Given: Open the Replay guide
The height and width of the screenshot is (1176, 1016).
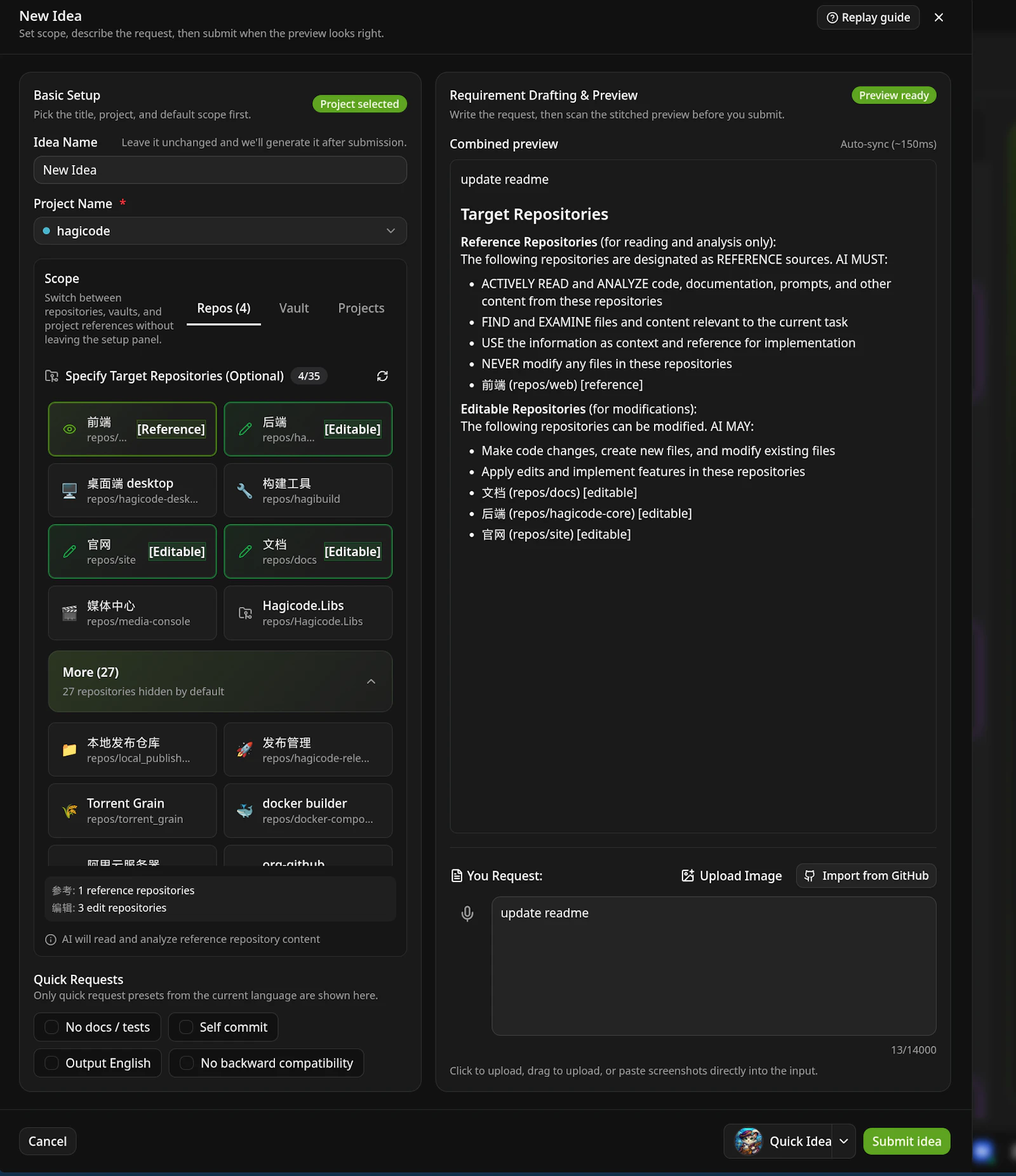Looking at the screenshot, I should tap(868, 17).
